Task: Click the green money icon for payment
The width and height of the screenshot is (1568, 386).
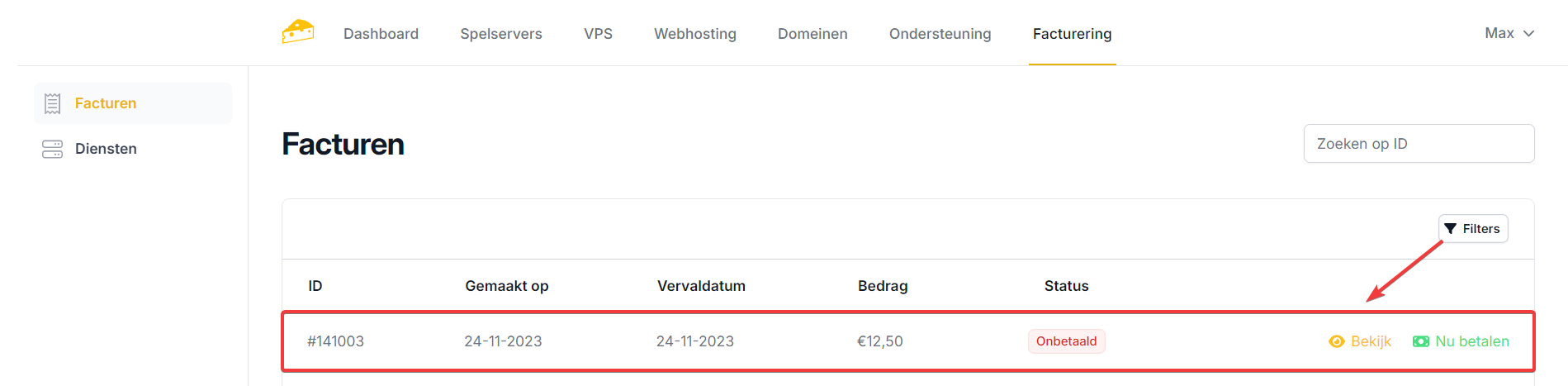Action: point(1421,341)
